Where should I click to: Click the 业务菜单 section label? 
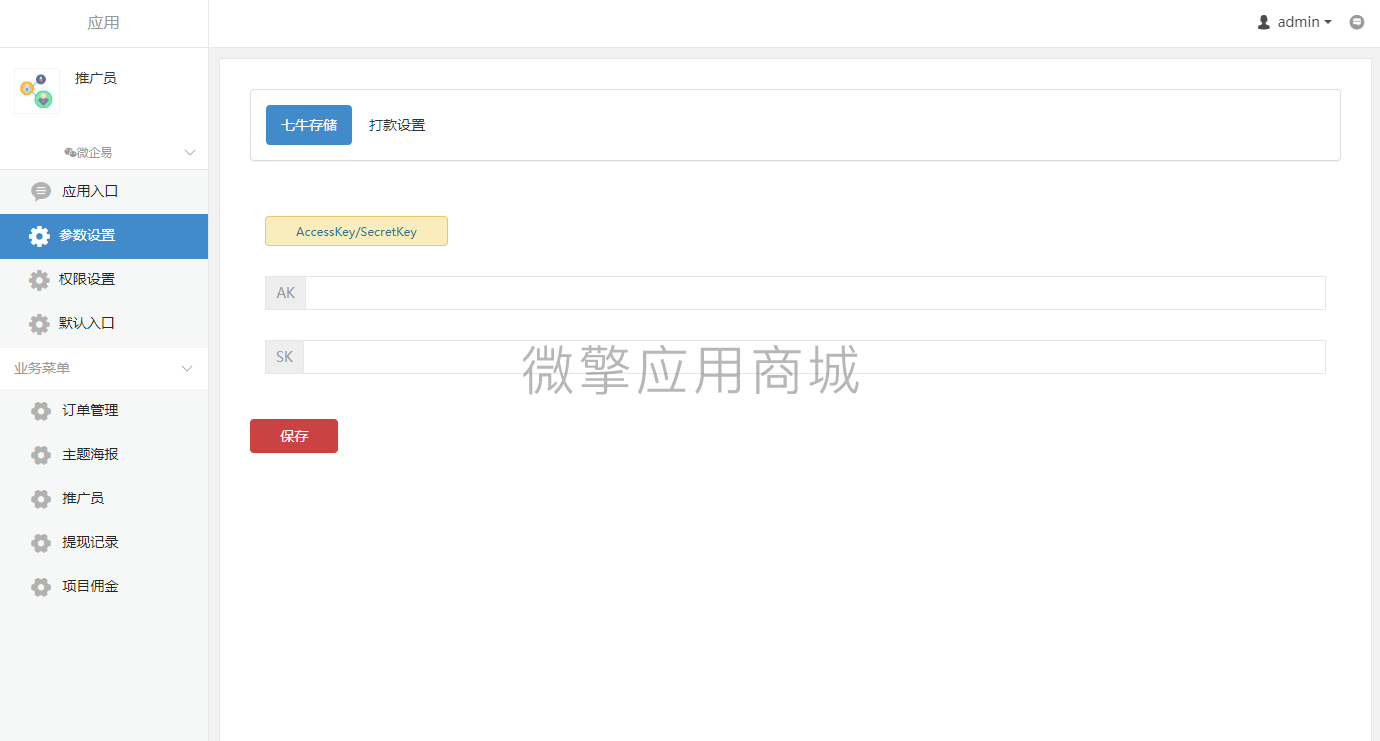(x=42, y=368)
